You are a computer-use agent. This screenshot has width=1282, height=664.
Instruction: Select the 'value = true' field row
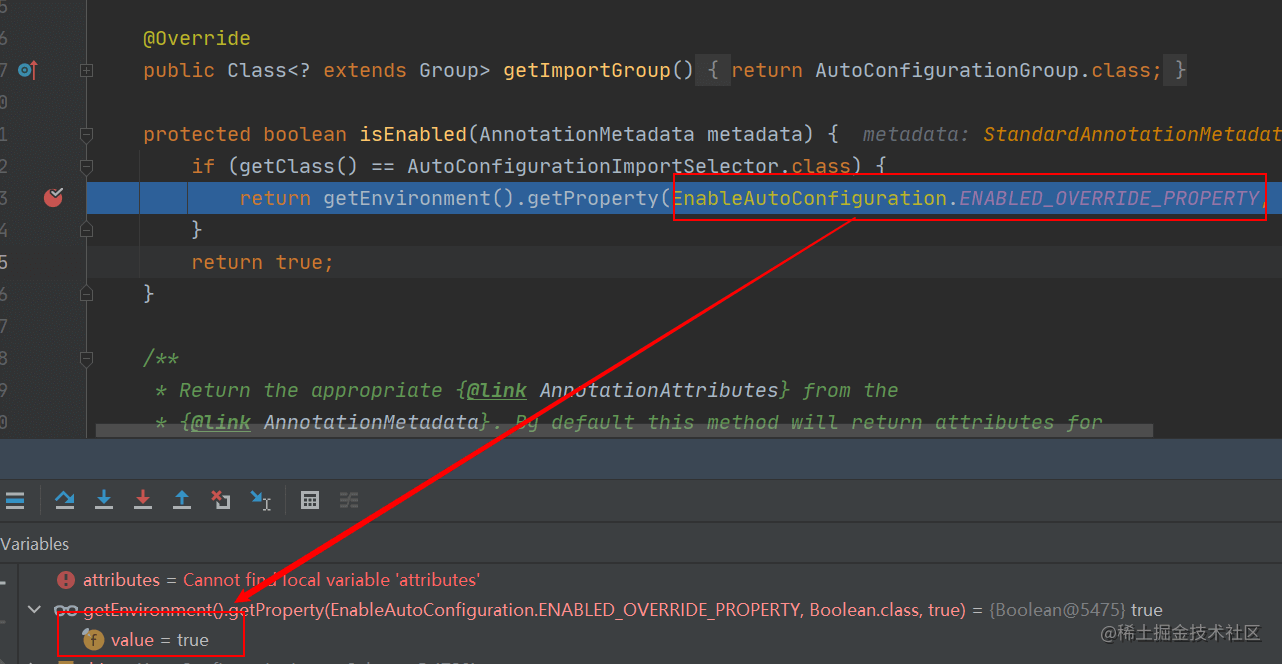pyautogui.click(x=160, y=640)
